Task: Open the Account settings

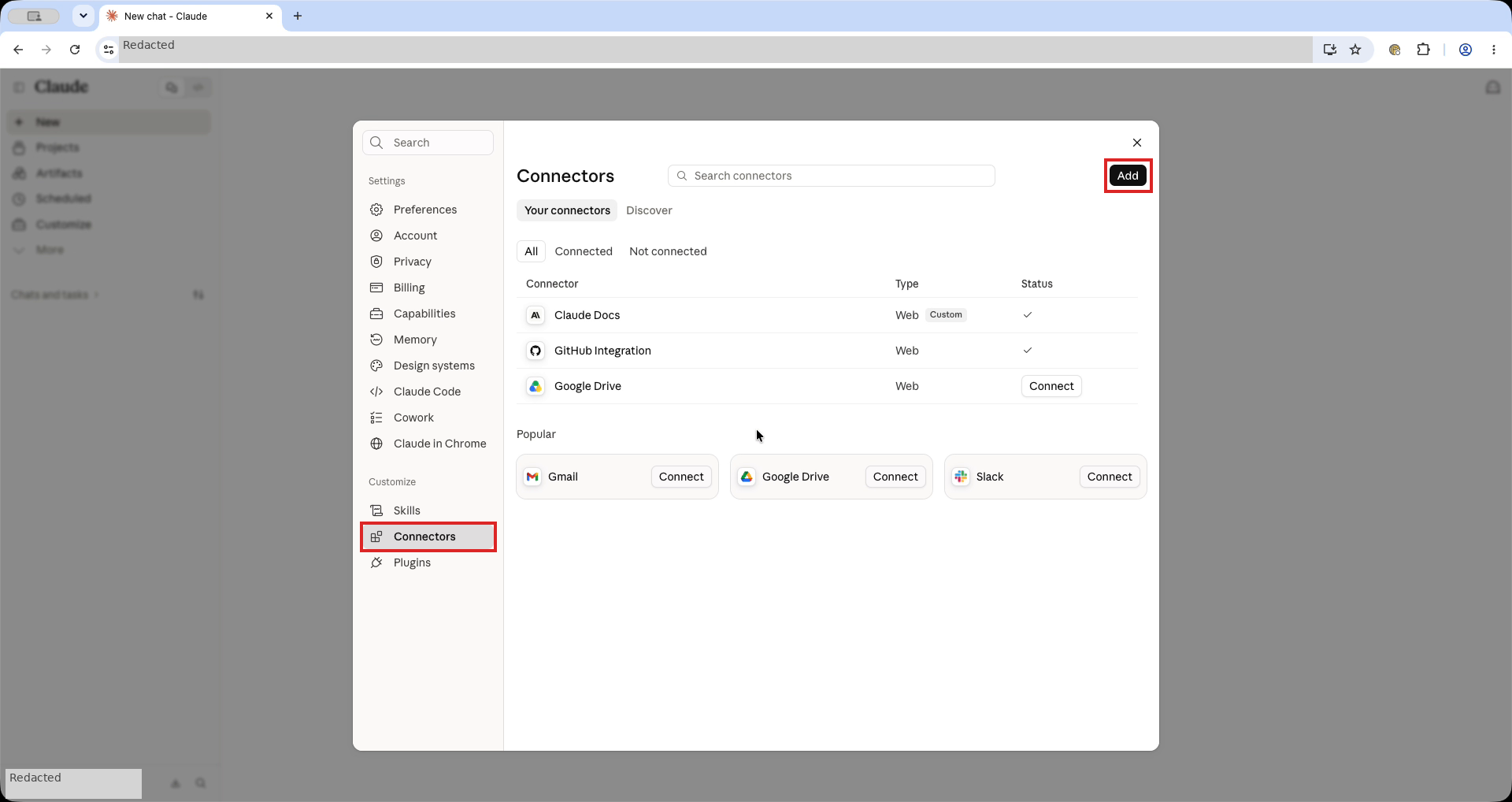Action: [x=428, y=236]
